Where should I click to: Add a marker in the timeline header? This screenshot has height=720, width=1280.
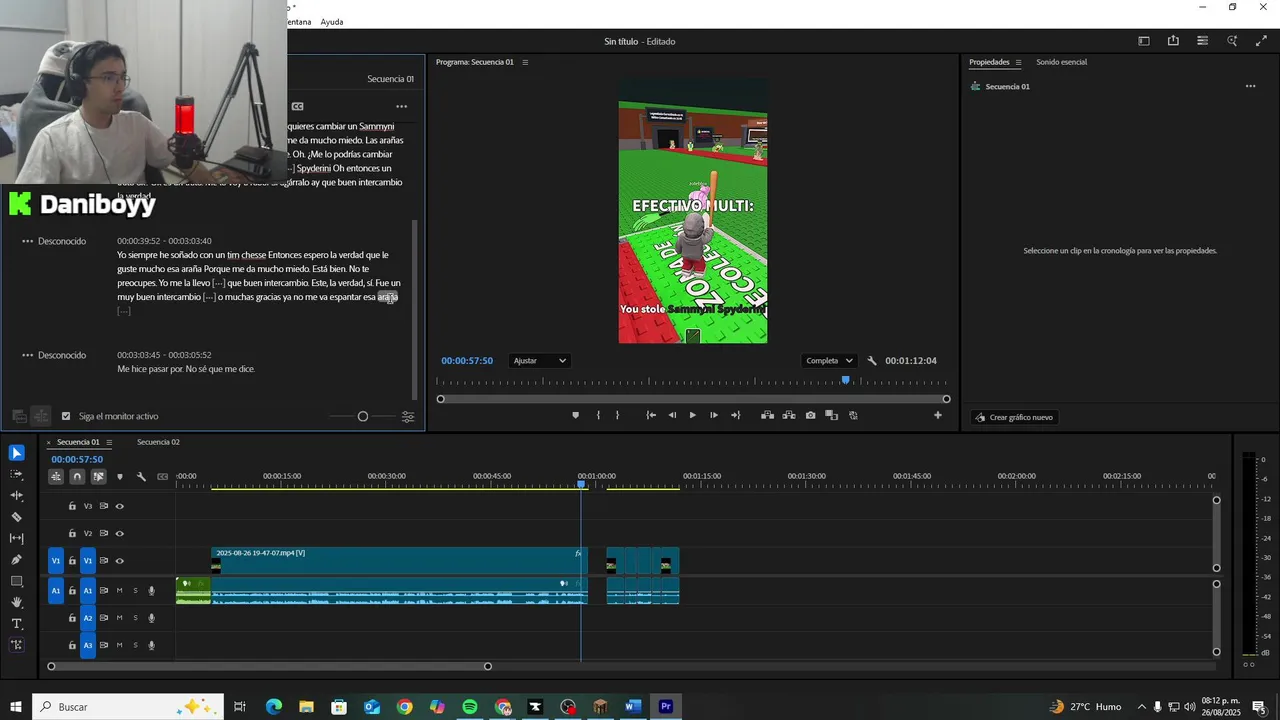tap(120, 477)
